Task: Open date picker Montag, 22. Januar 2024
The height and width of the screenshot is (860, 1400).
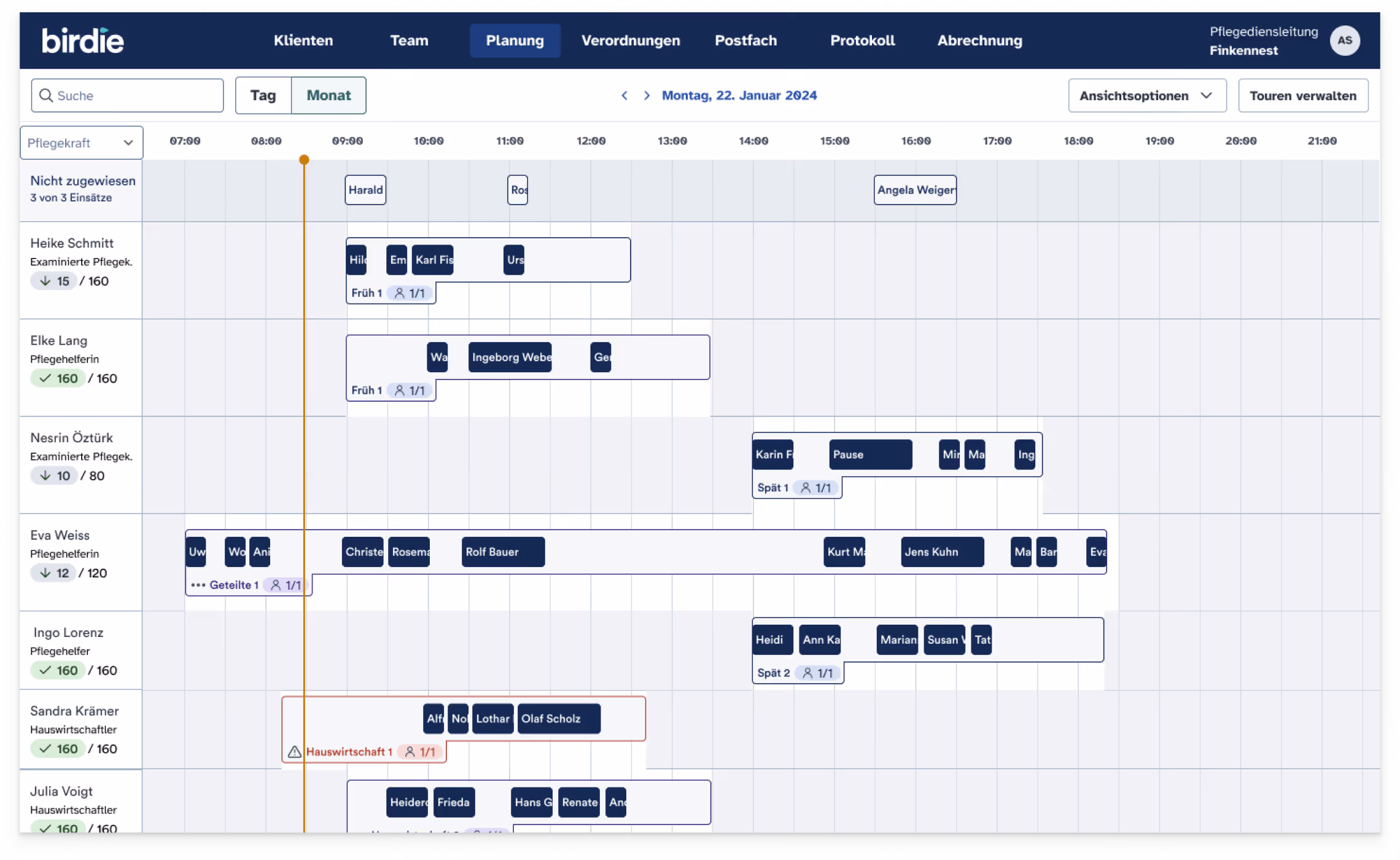Action: (739, 95)
